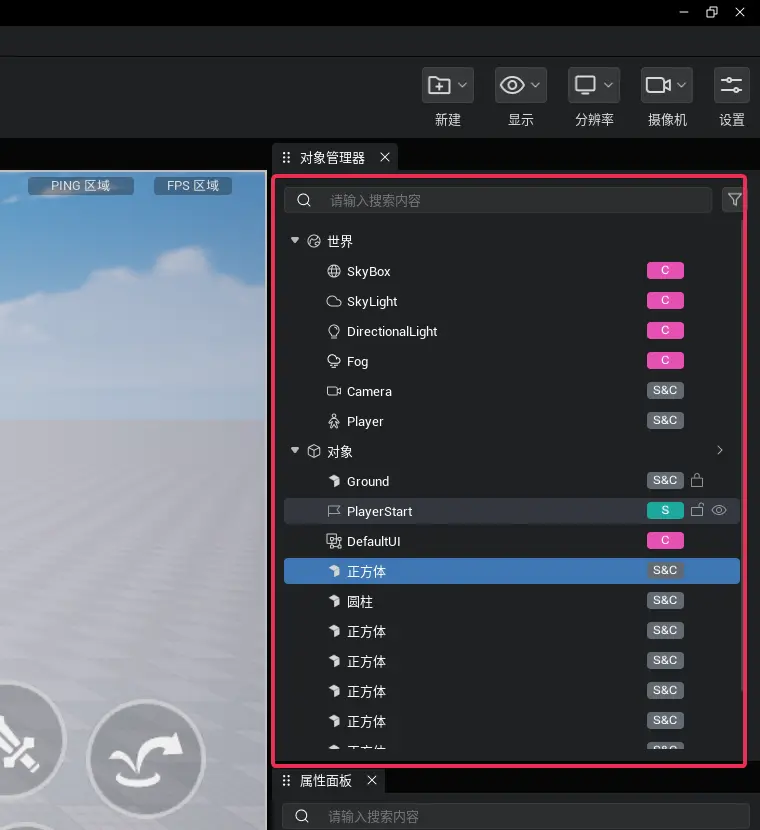Select the Fog row
This screenshot has height=830, width=760.
pos(512,362)
